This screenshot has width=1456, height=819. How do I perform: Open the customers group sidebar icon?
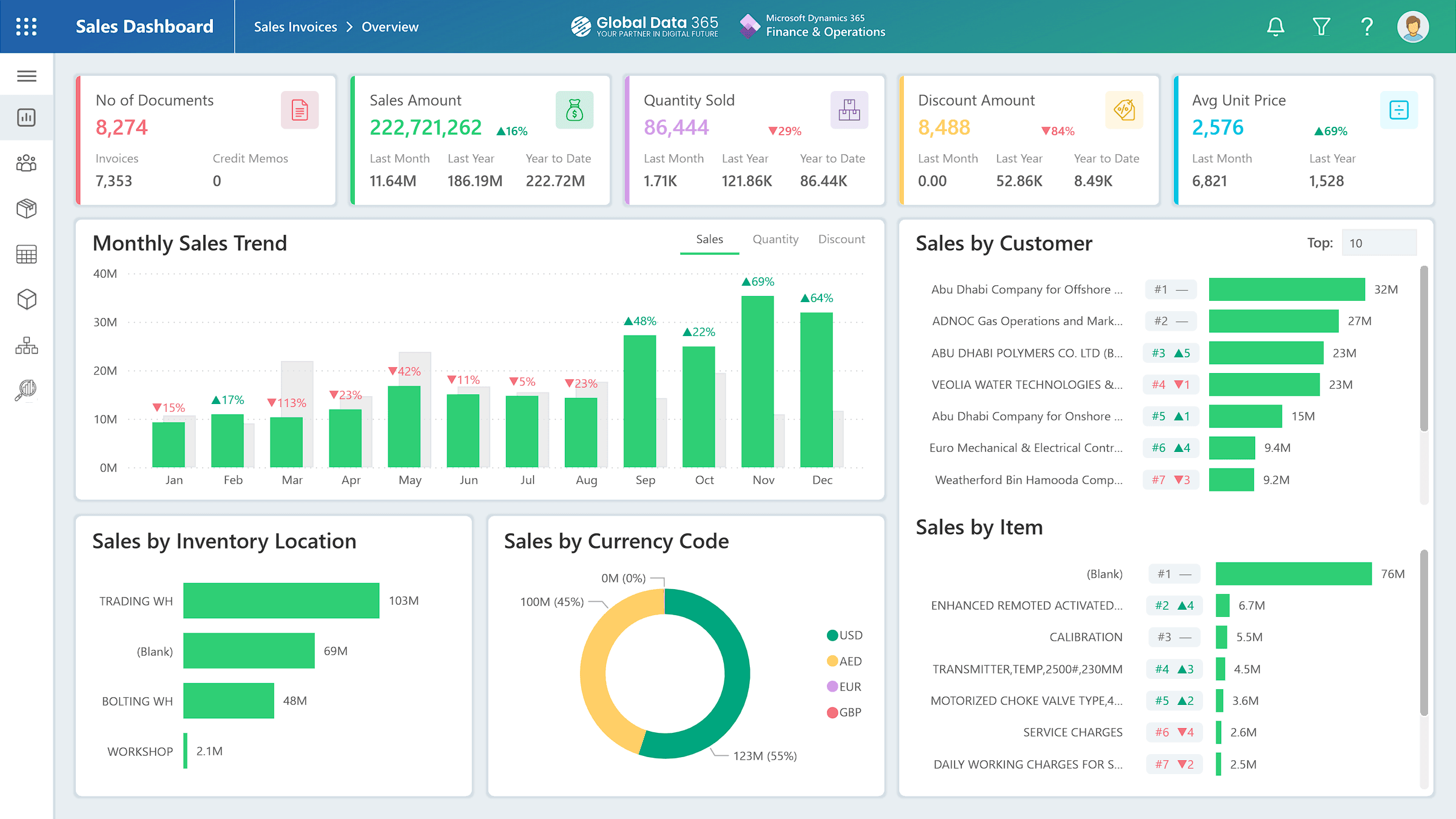click(x=27, y=163)
